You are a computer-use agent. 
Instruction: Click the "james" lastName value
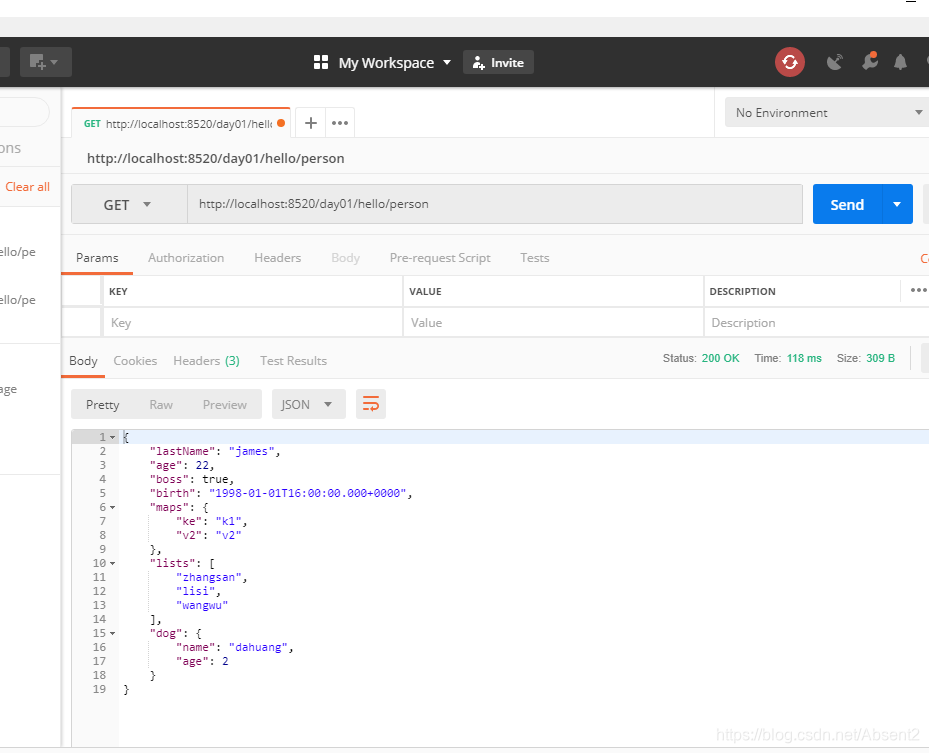point(252,451)
